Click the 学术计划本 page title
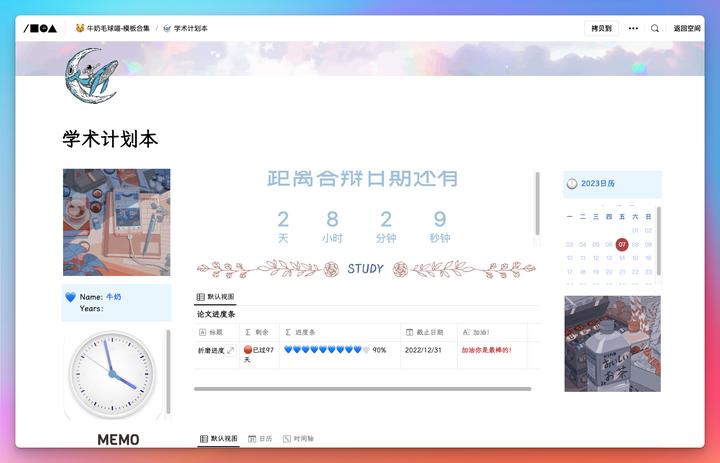 [x=110, y=139]
